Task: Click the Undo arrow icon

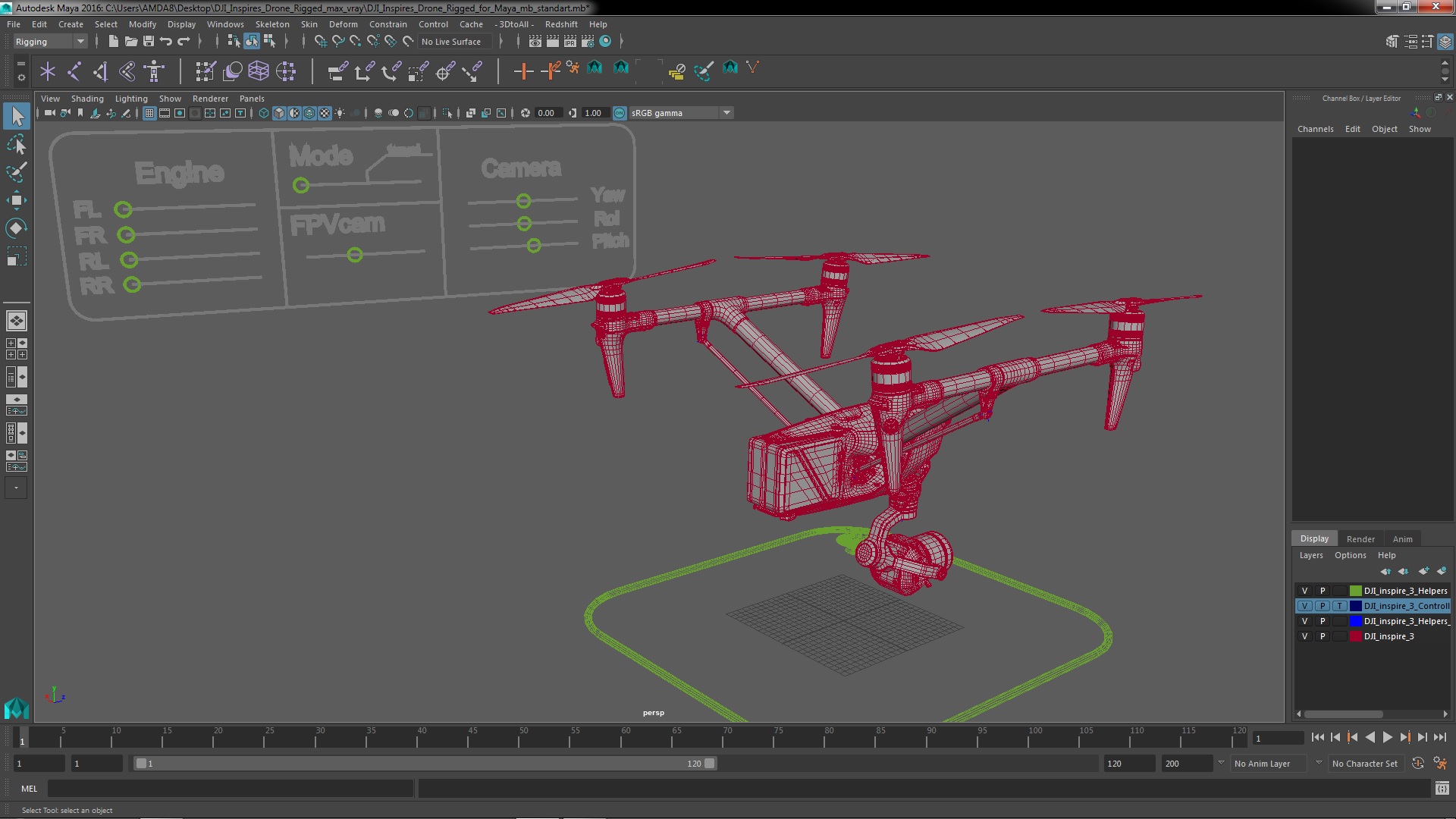Action: [166, 42]
